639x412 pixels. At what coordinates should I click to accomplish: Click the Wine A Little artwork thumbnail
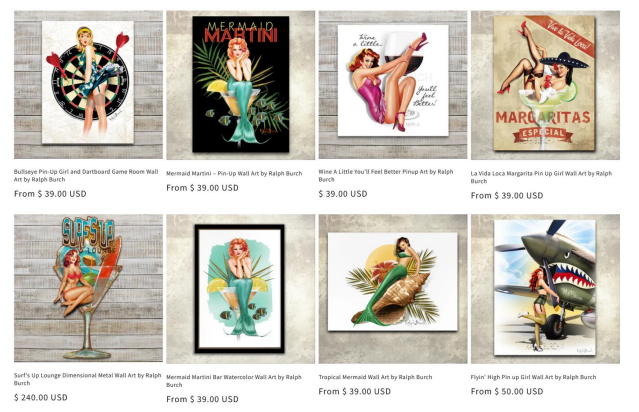393,85
